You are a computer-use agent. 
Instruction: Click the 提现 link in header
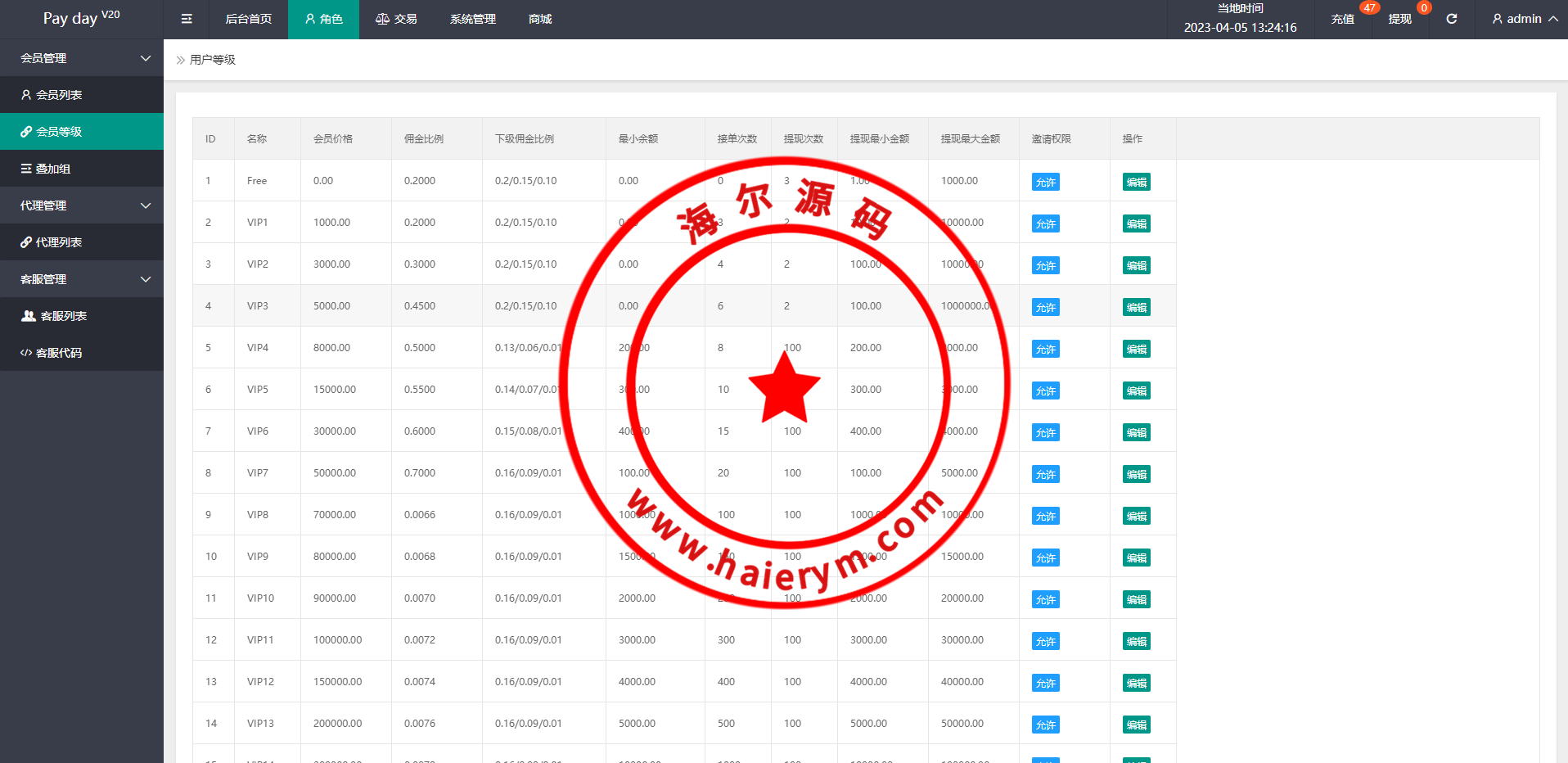coord(1399,19)
